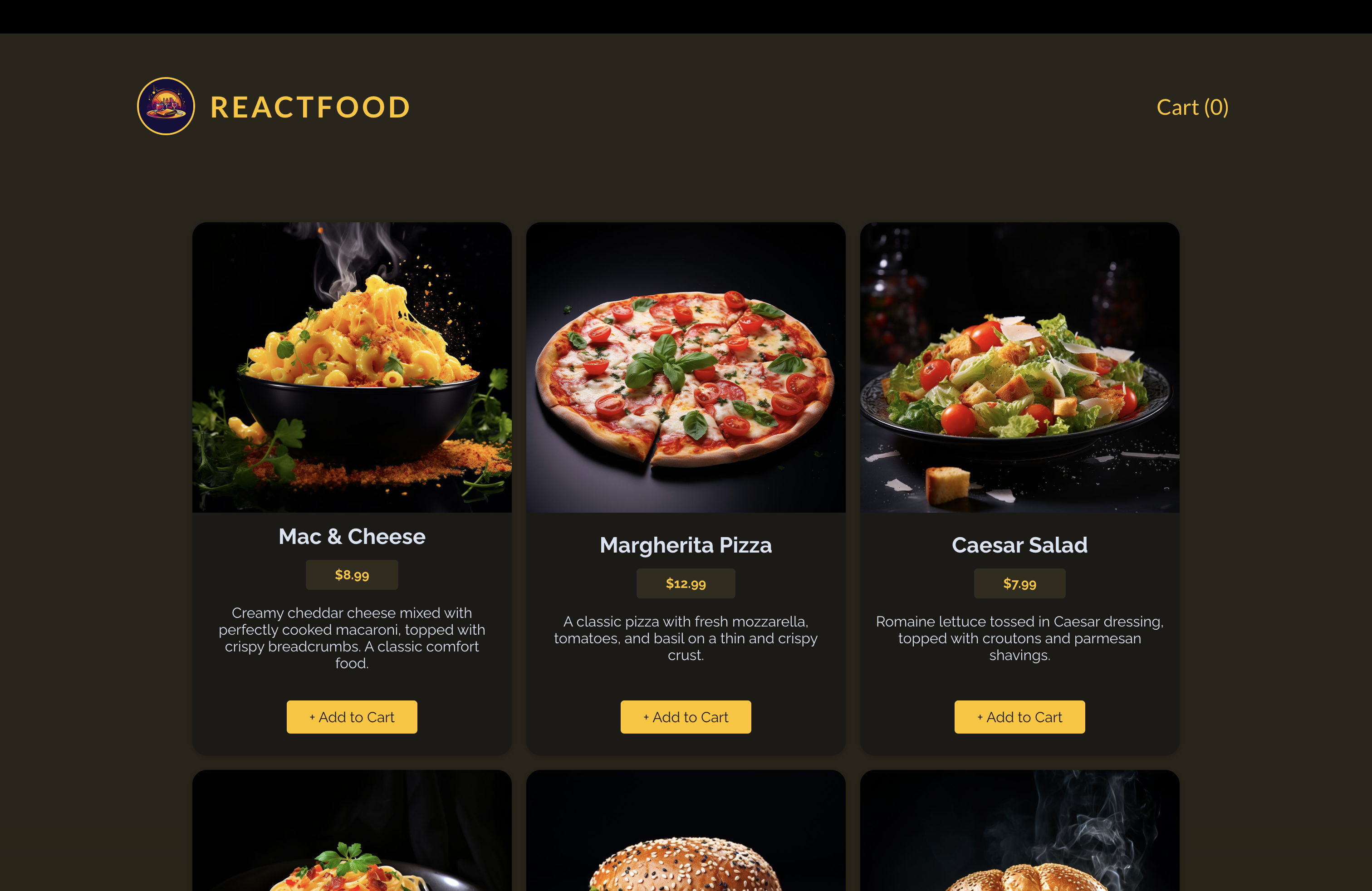Click the REACTFOOD title text
Viewport: 1372px width, 891px height.
(x=310, y=107)
